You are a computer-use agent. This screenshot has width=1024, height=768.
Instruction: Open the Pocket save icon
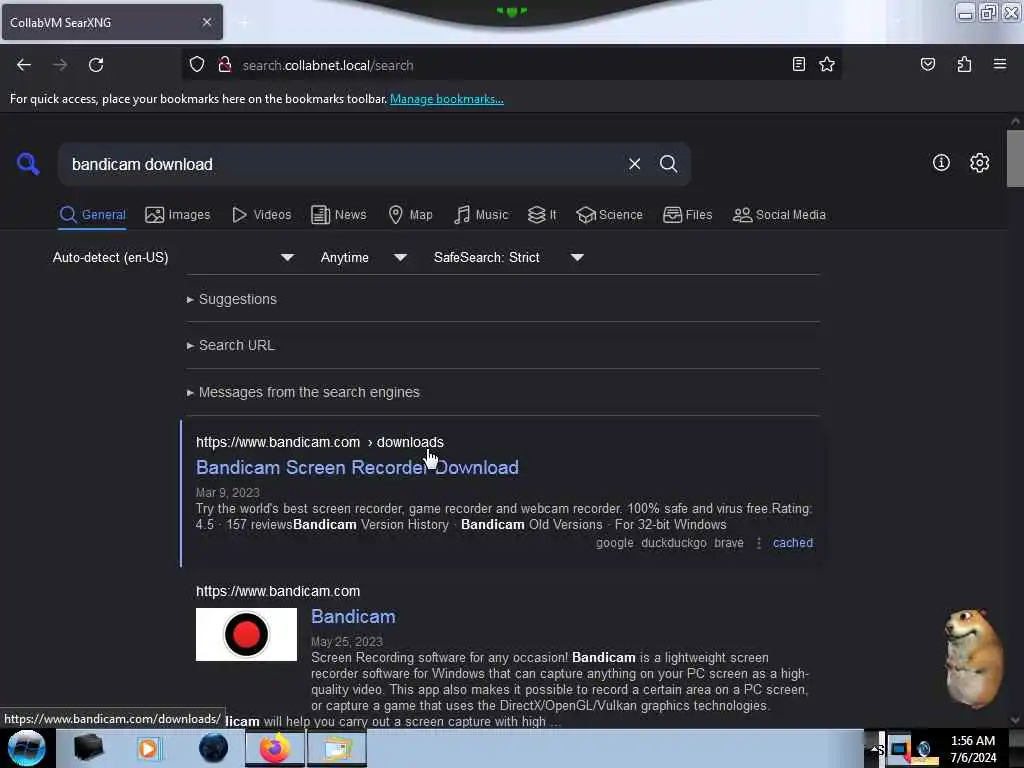[x=927, y=64]
